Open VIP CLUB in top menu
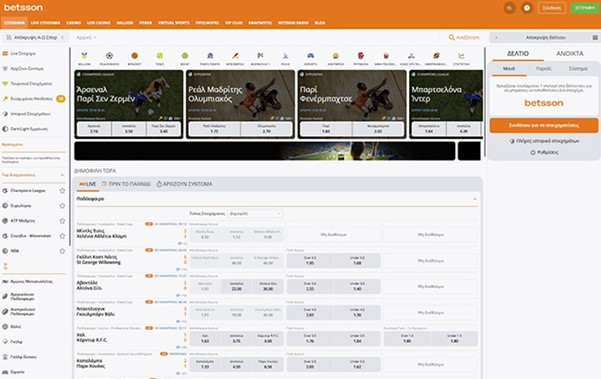 [x=233, y=23]
